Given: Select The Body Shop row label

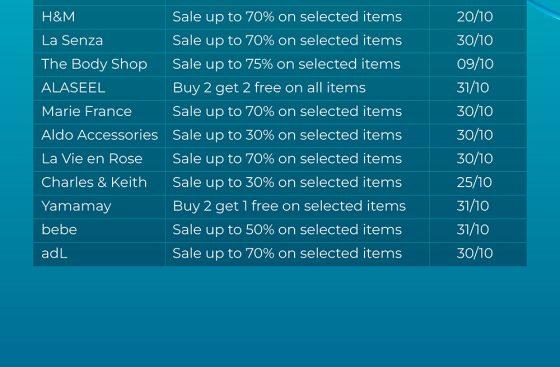Looking at the screenshot, I should coord(94,64).
